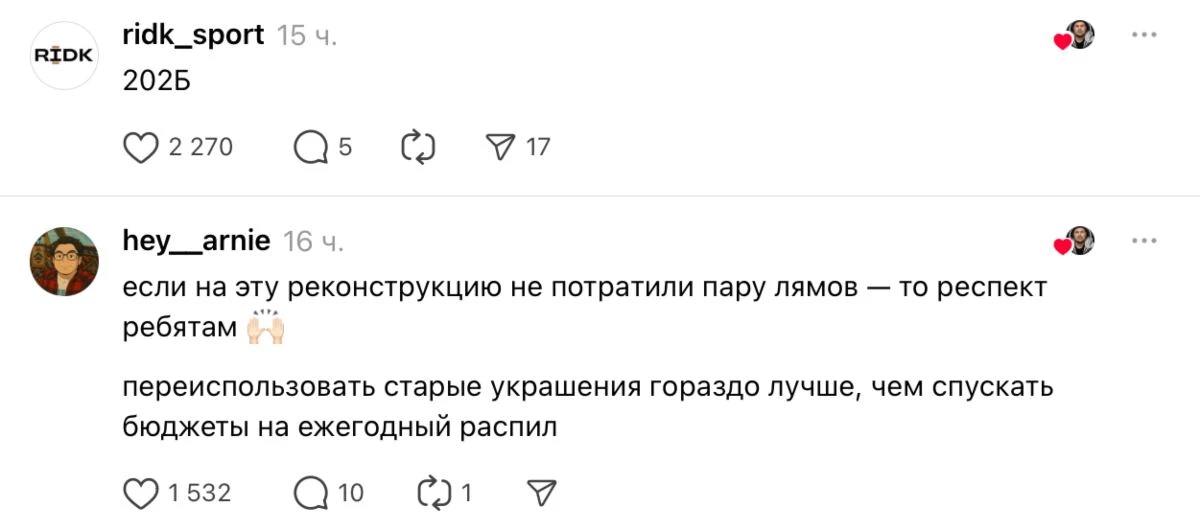Screen dimensions: 1200x530
Task: Repost the ridk_sport post
Action: [418, 148]
